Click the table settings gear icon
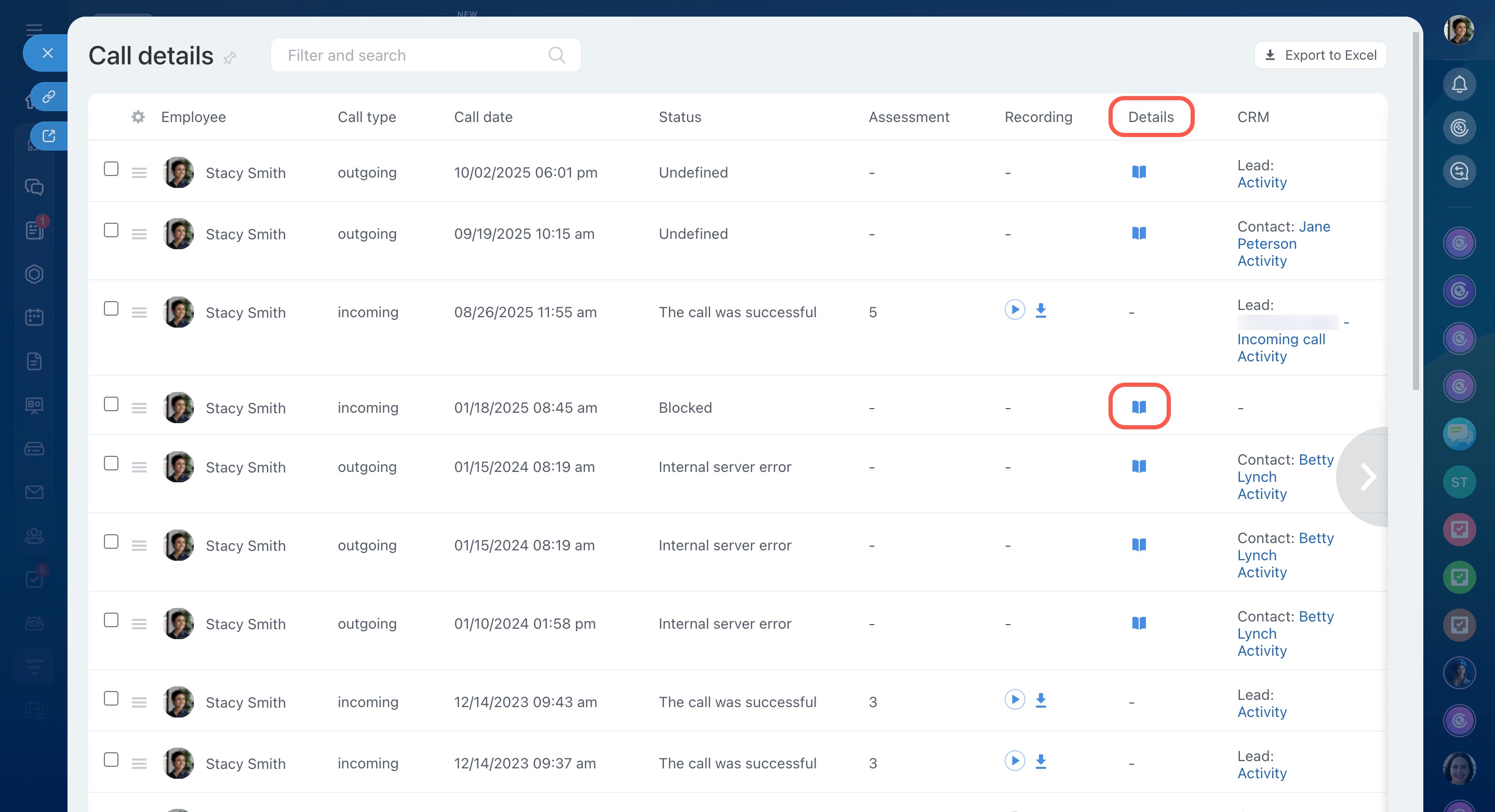Viewport: 1495px width, 812px height. click(138, 117)
